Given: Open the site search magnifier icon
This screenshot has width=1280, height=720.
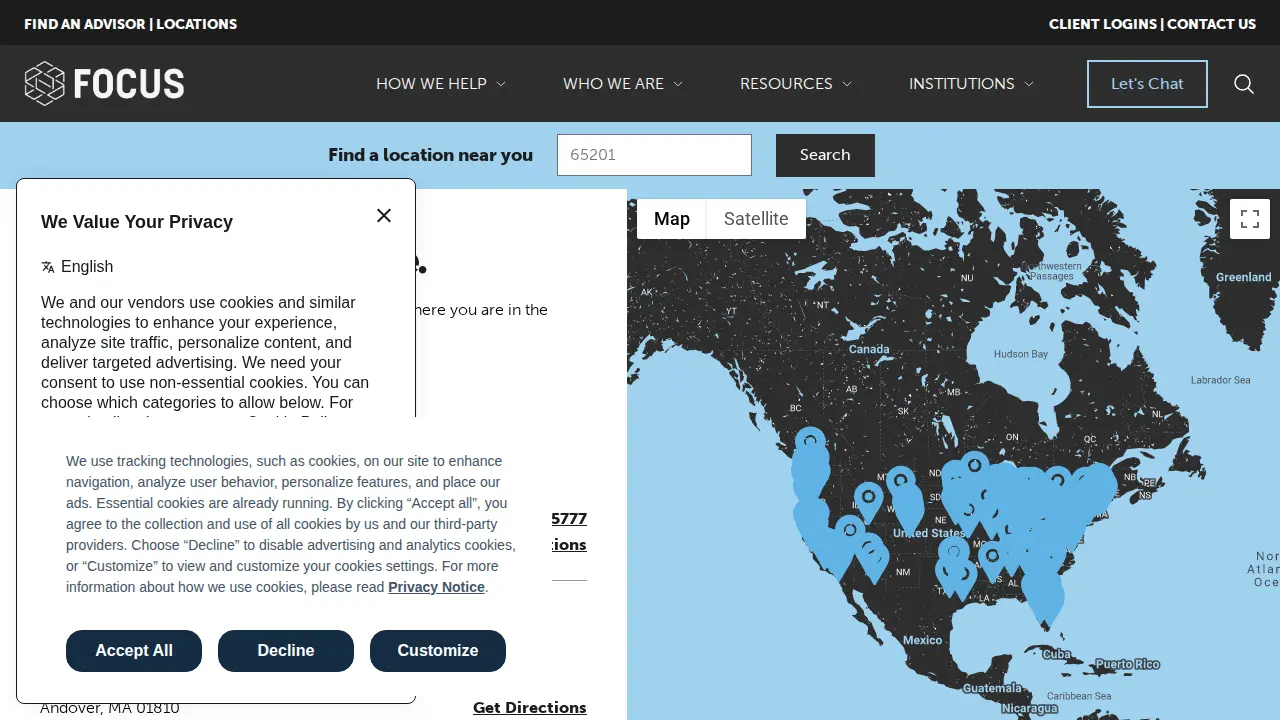Looking at the screenshot, I should click(1244, 84).
